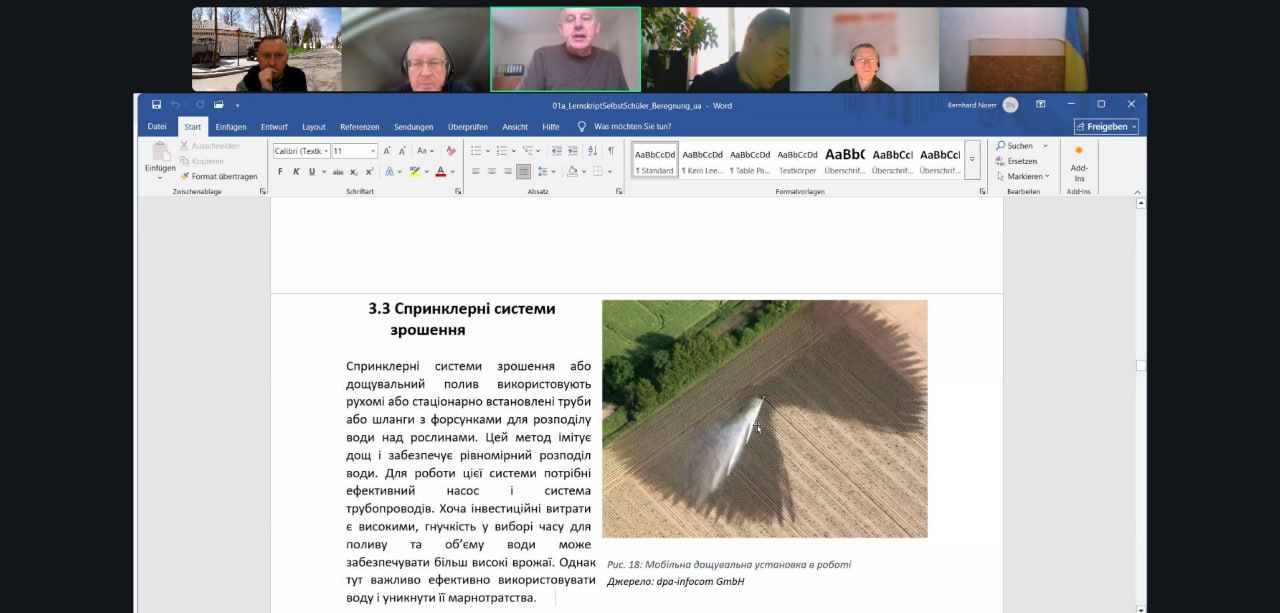Toggle bold formatting with F button
This screenshot has width=1280, height=613.
coord(280,172)
